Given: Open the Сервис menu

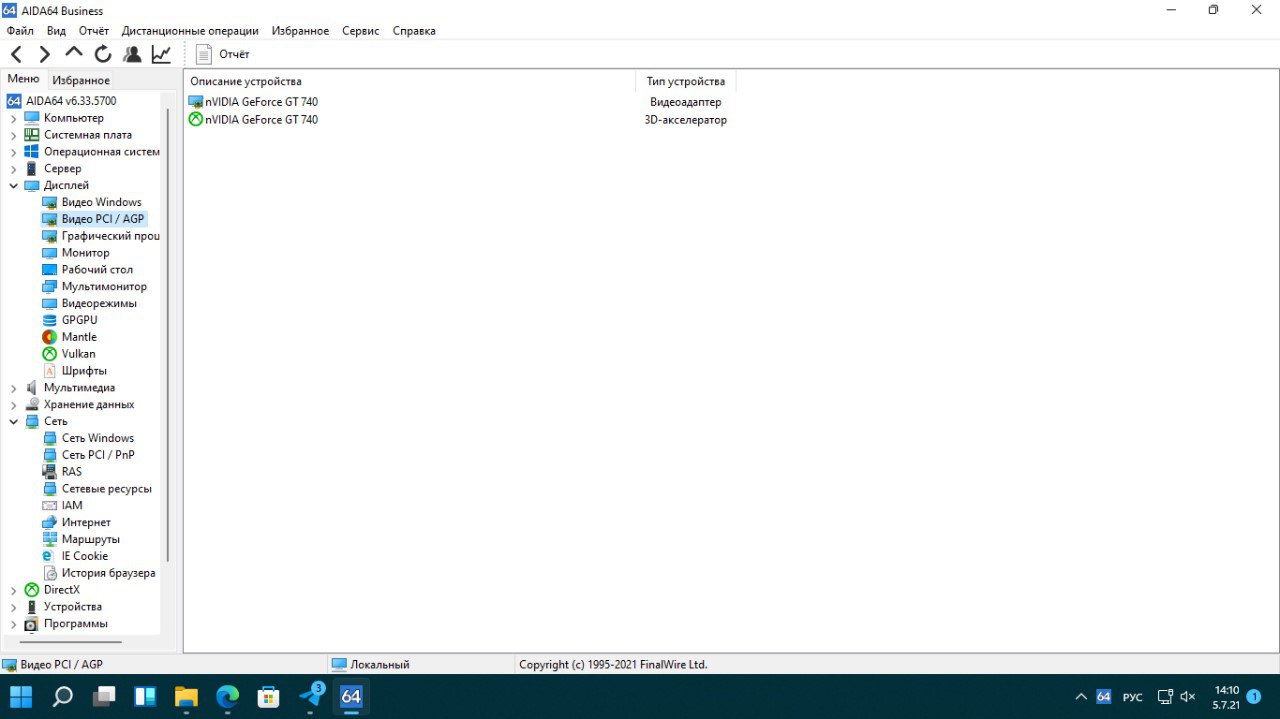Looking at the screenshot, I should pos(361,31).
